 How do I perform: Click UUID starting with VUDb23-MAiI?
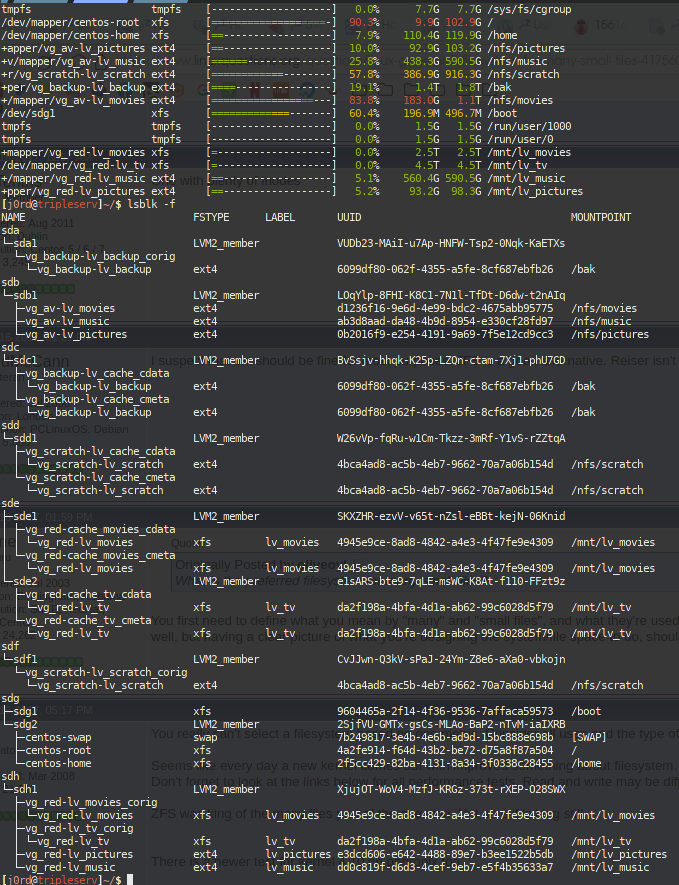[x=451, y=243]
